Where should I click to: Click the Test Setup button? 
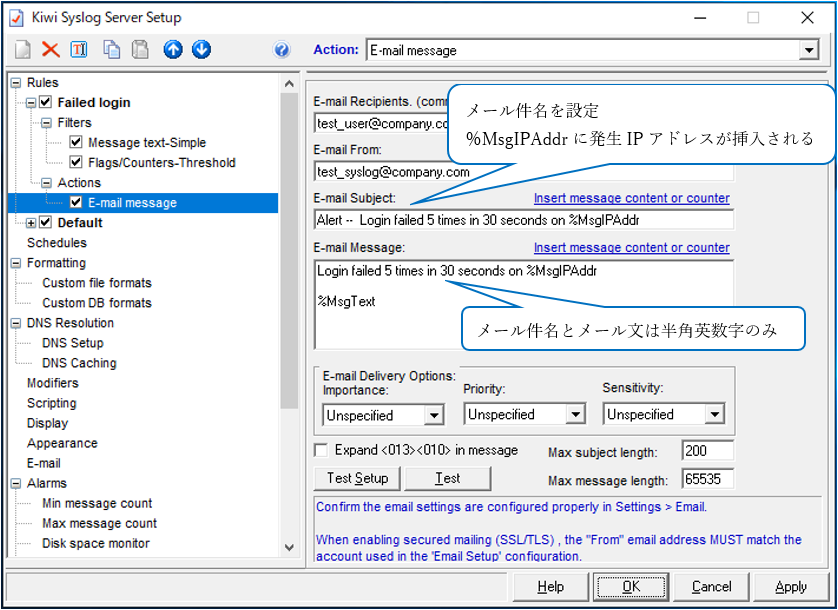[x=357, y=478]
